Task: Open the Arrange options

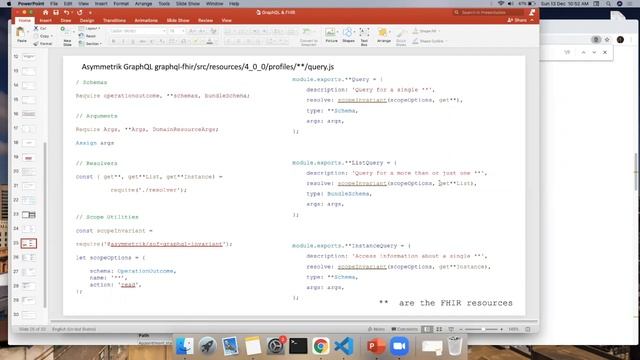Action: 383,35
